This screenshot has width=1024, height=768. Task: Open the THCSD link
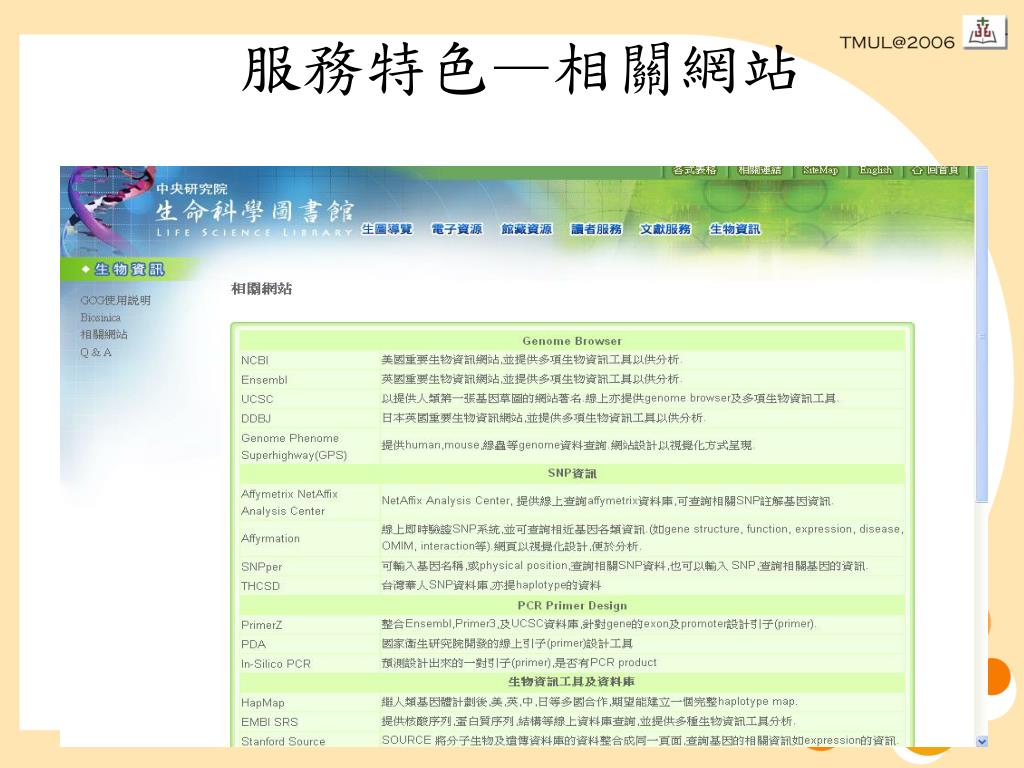tap(260, 586)
